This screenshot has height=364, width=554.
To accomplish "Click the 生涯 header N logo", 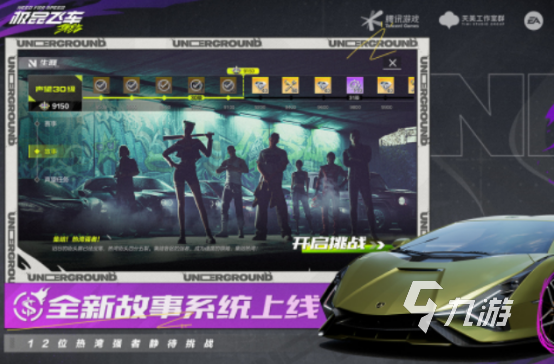I will pyautogui.click(x=32, y=63).
